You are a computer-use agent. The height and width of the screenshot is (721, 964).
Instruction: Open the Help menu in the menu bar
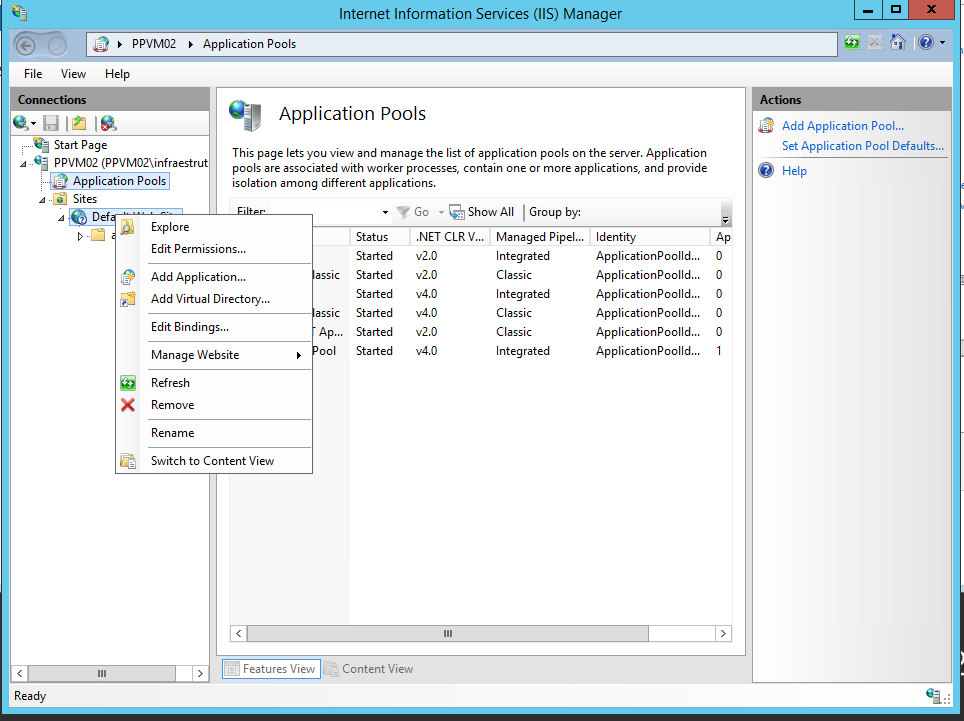click(x=117, y=74)
